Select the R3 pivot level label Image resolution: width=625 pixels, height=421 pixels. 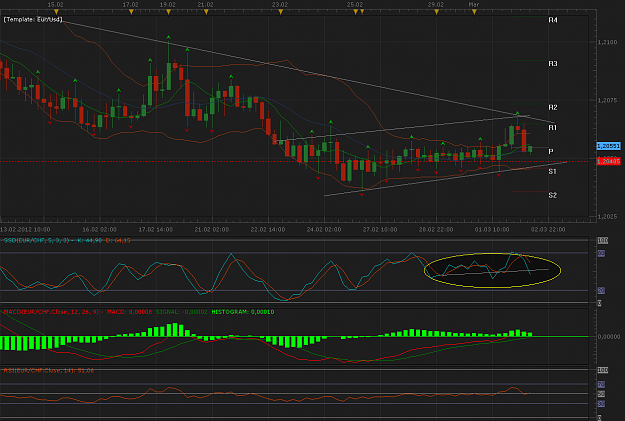pyautogui.click(x=552, y=64)
